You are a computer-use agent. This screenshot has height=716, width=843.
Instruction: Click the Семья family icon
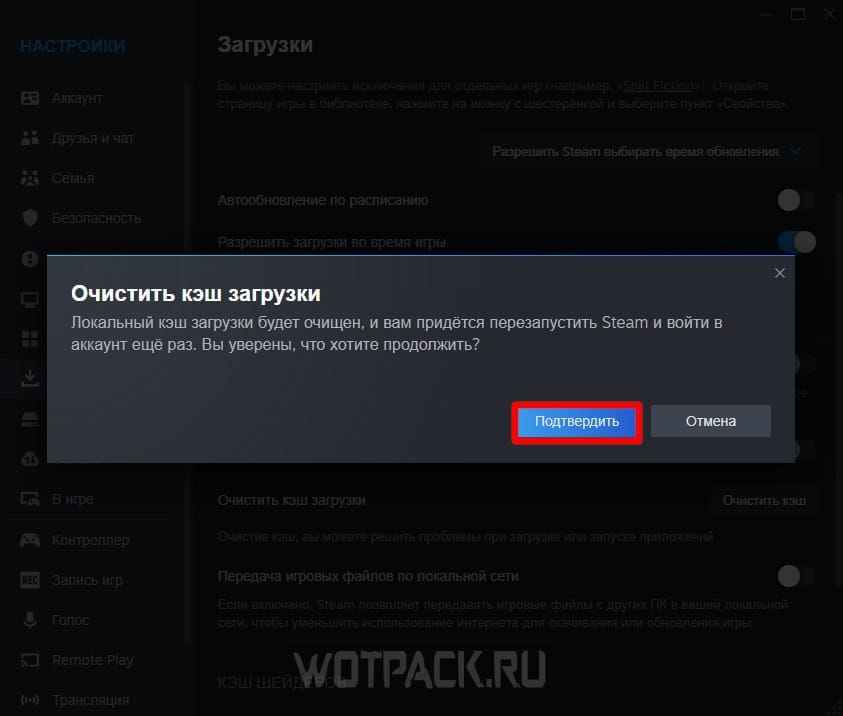pyautogui.click(x=30, y=178)
